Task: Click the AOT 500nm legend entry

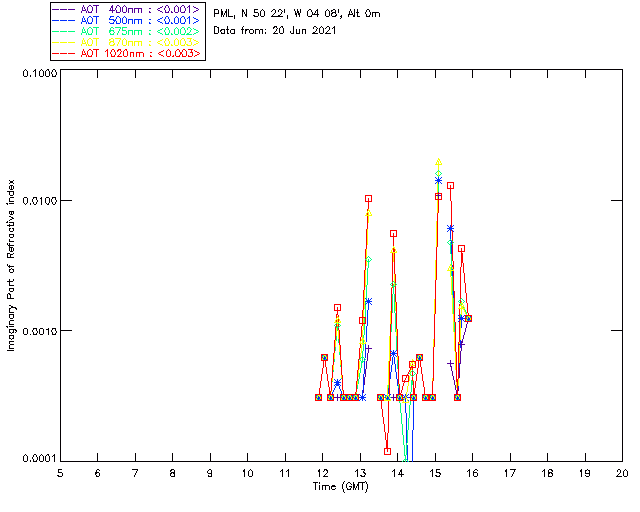Action: pyautogui.click(x=126, y=20)
